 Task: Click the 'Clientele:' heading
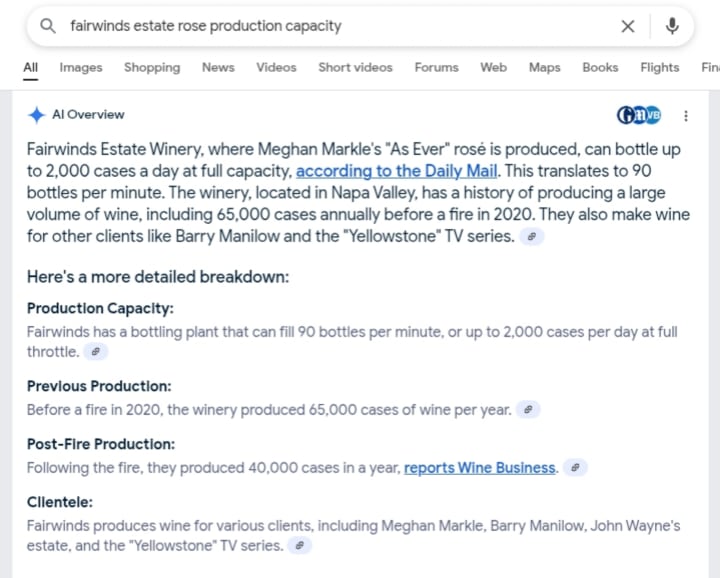point(60,502)
